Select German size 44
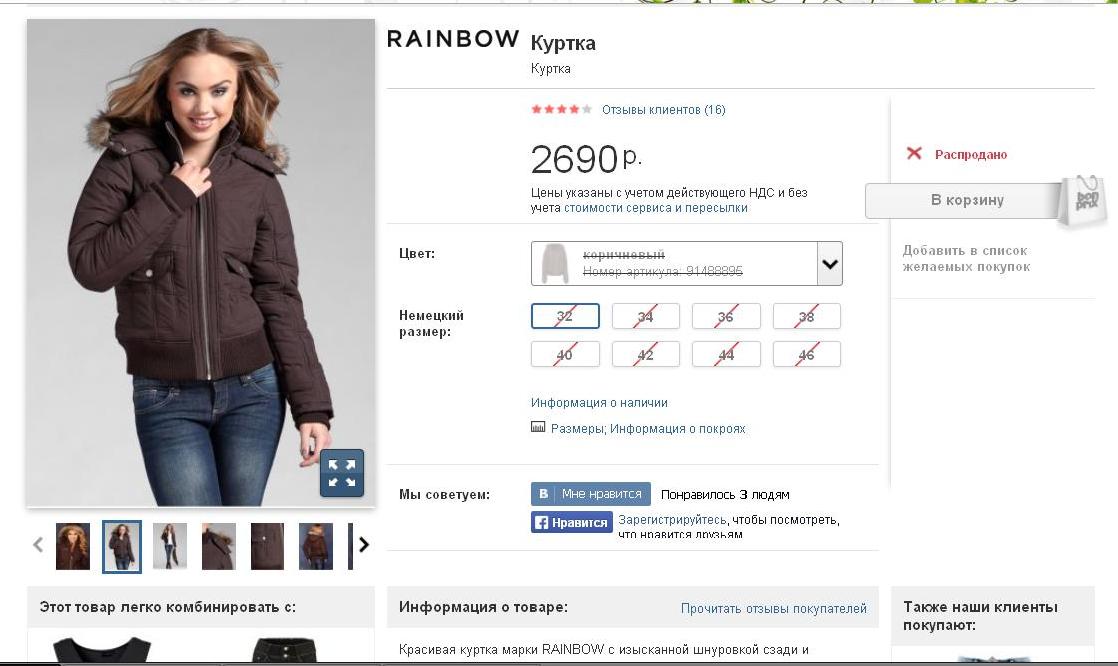The height and width of the screenshot is (666, 1118). coord(726,354)
